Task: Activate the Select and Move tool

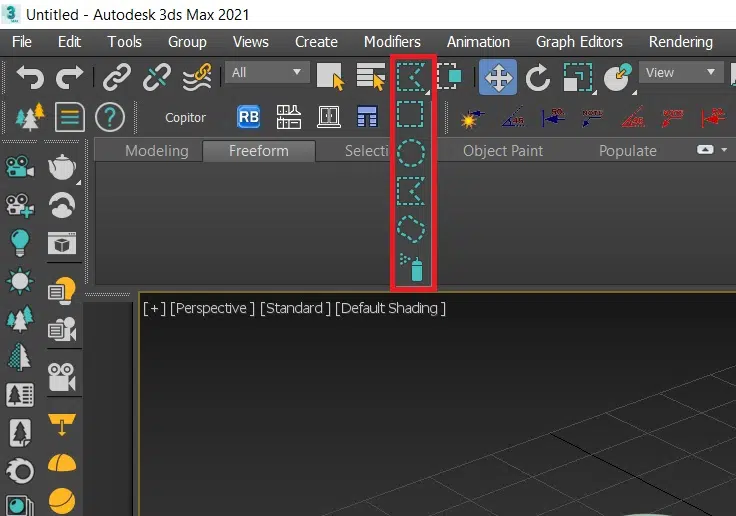Action: tap(497, 75)
